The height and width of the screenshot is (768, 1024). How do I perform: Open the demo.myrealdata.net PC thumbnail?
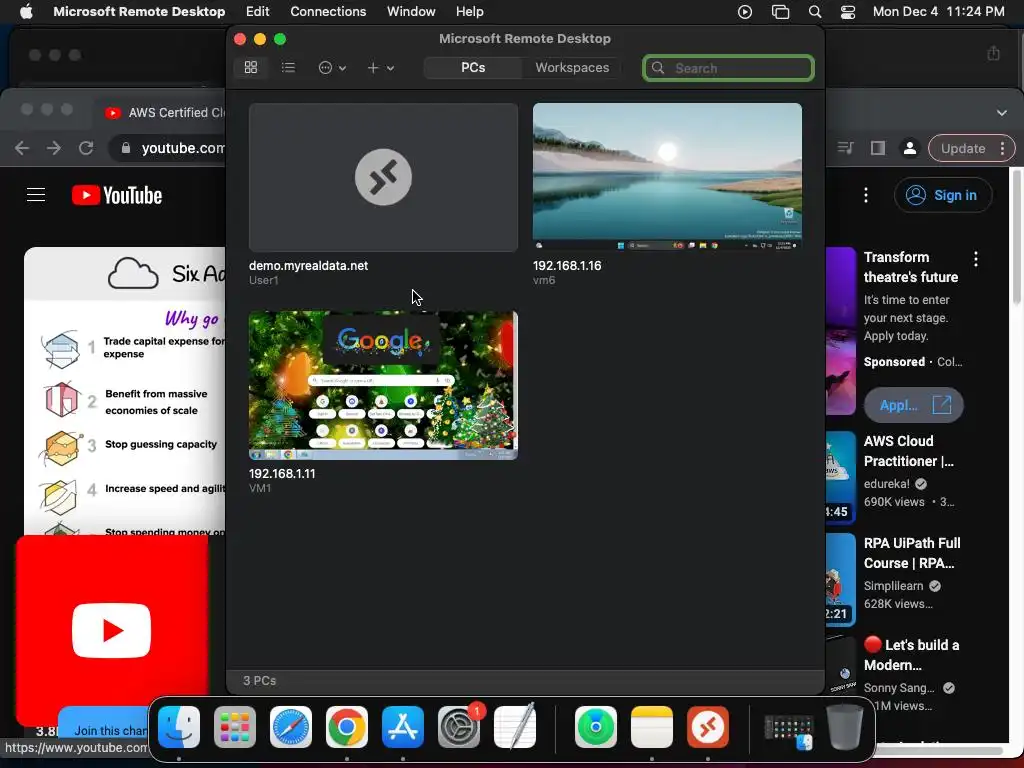point(383,177)
